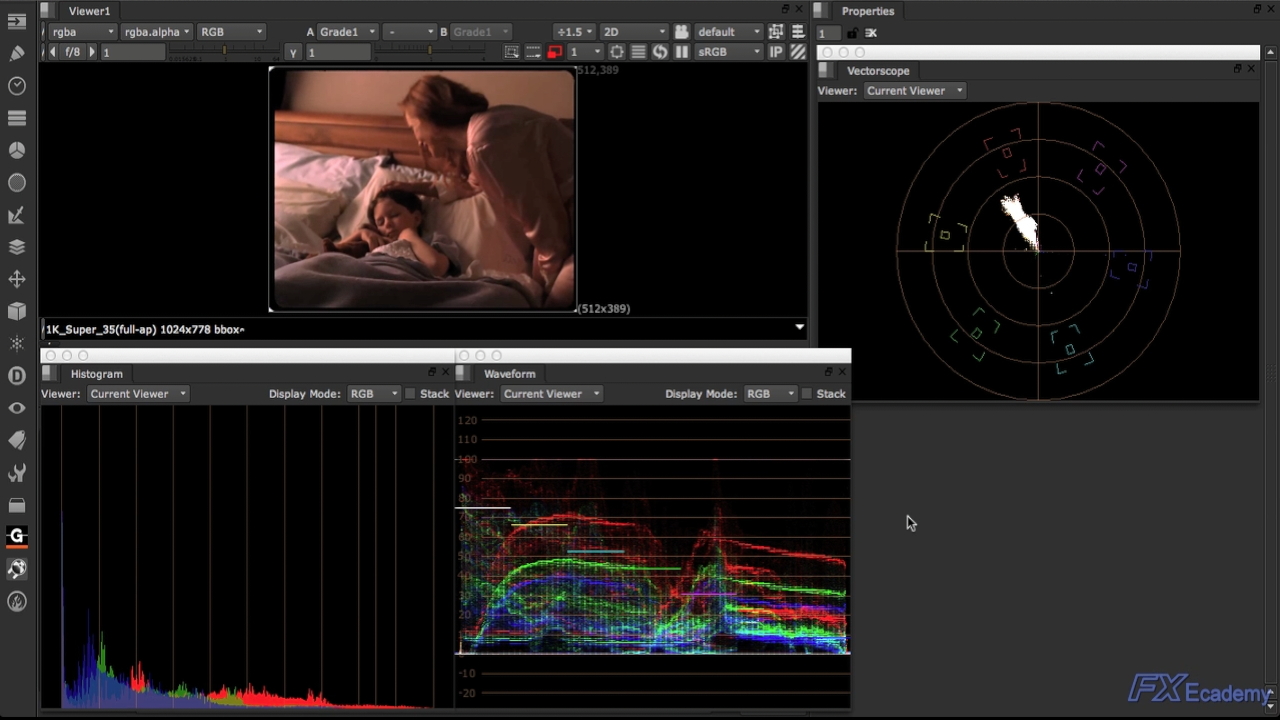Open the MetaData nodes tag icon
1280x720 pixels.
click(x=17, y=440)
